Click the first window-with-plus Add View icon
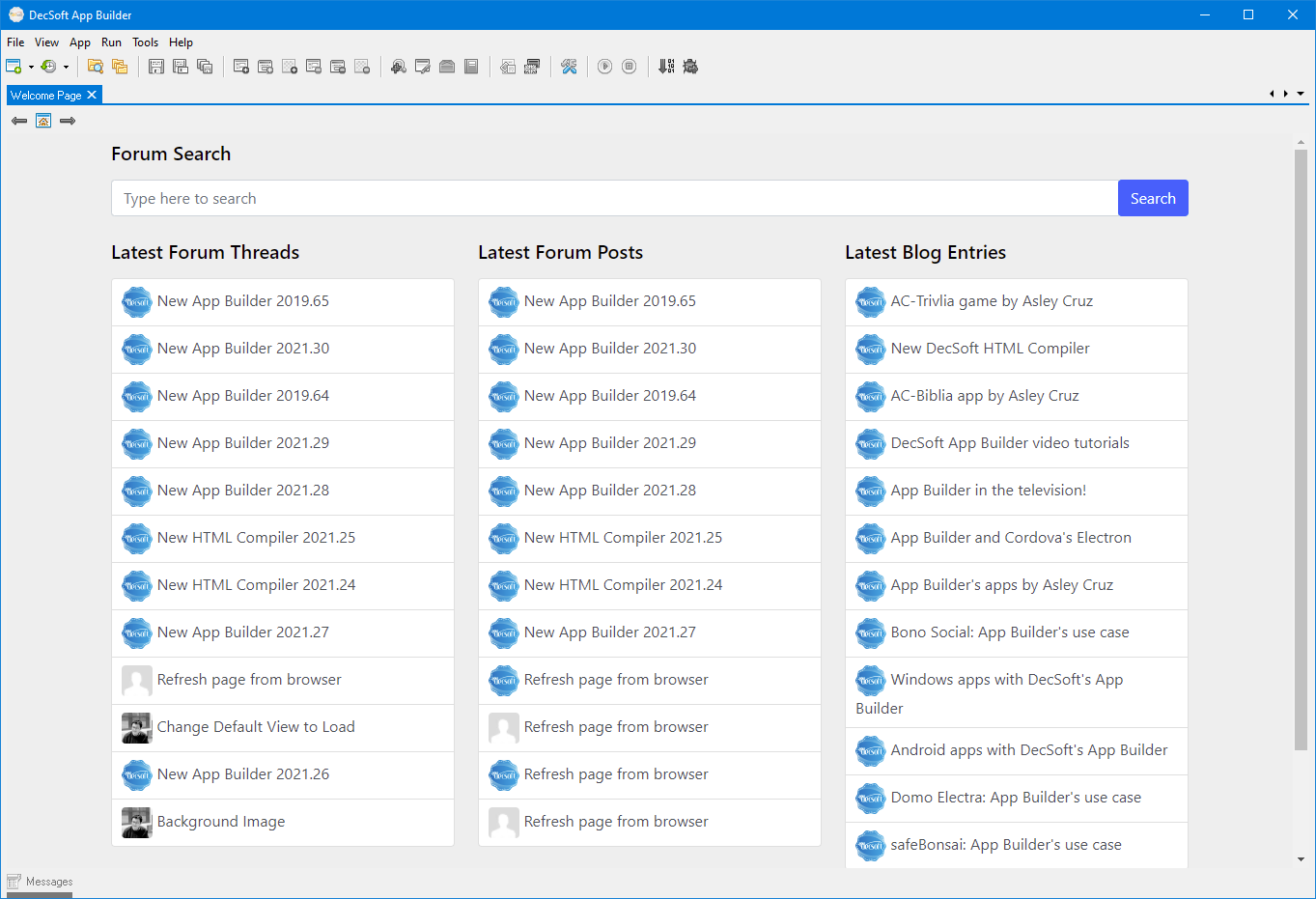Screen dimensions: 1316x899 241,67
